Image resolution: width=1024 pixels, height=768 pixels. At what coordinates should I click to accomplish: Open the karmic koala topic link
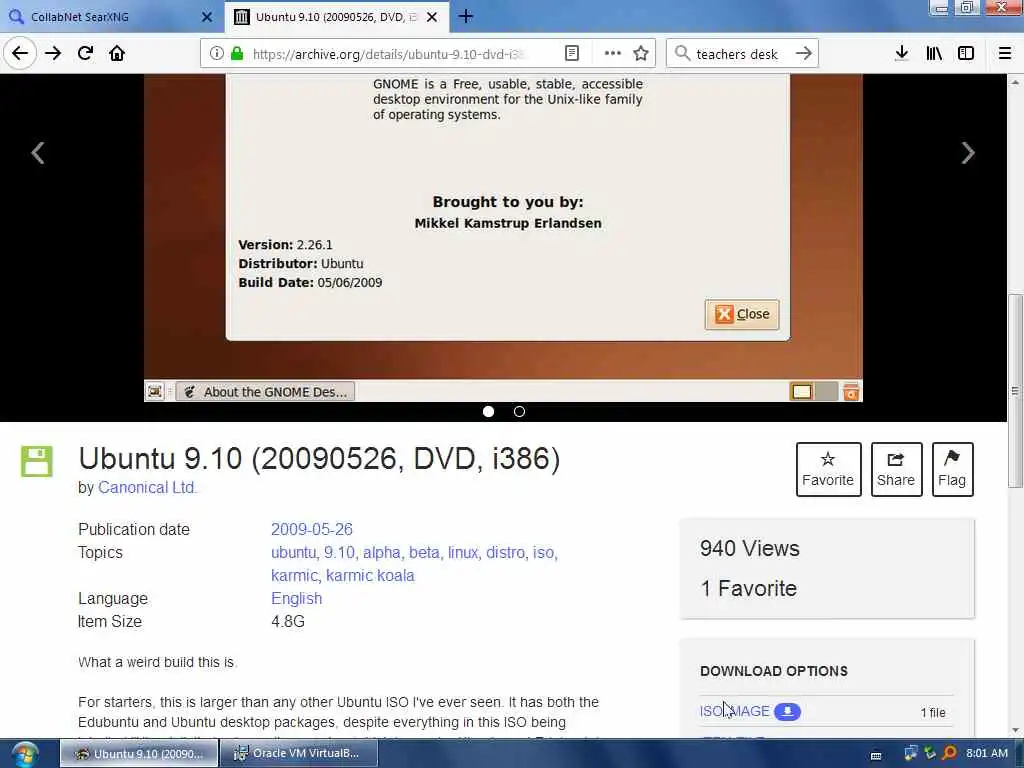[370, 575]
